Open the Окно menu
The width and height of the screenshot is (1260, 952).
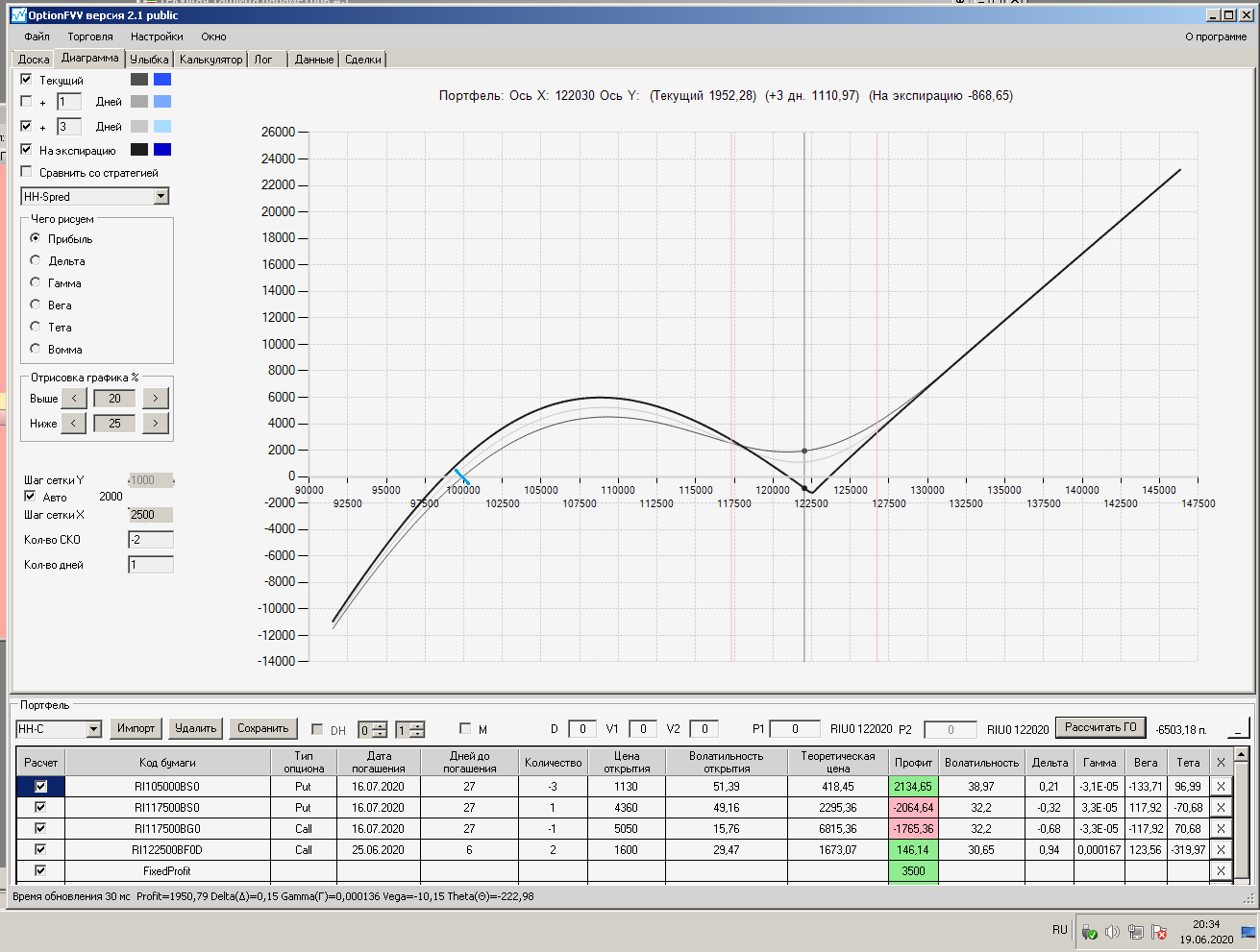pyautogui.click(x=213, y=37)
